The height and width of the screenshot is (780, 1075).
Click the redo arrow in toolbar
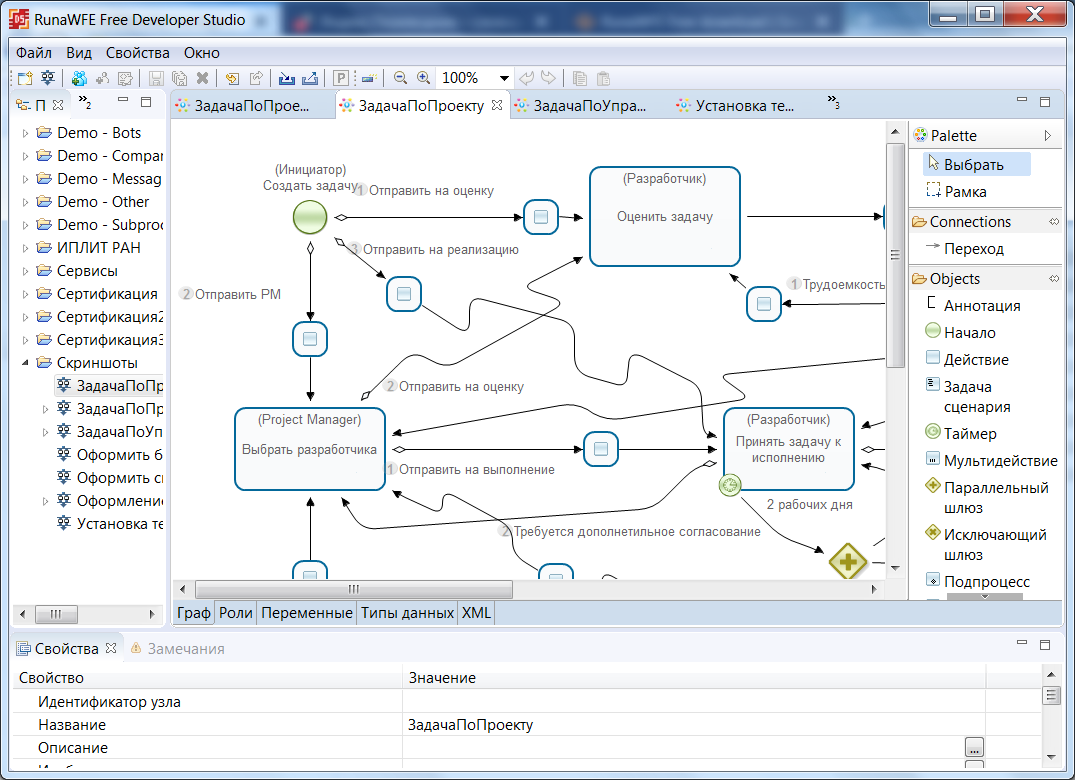pos(548,78)
